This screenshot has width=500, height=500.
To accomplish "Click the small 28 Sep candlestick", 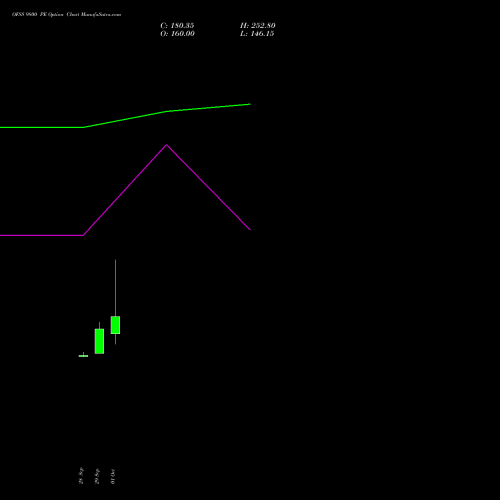I will (x=83, y=356).
